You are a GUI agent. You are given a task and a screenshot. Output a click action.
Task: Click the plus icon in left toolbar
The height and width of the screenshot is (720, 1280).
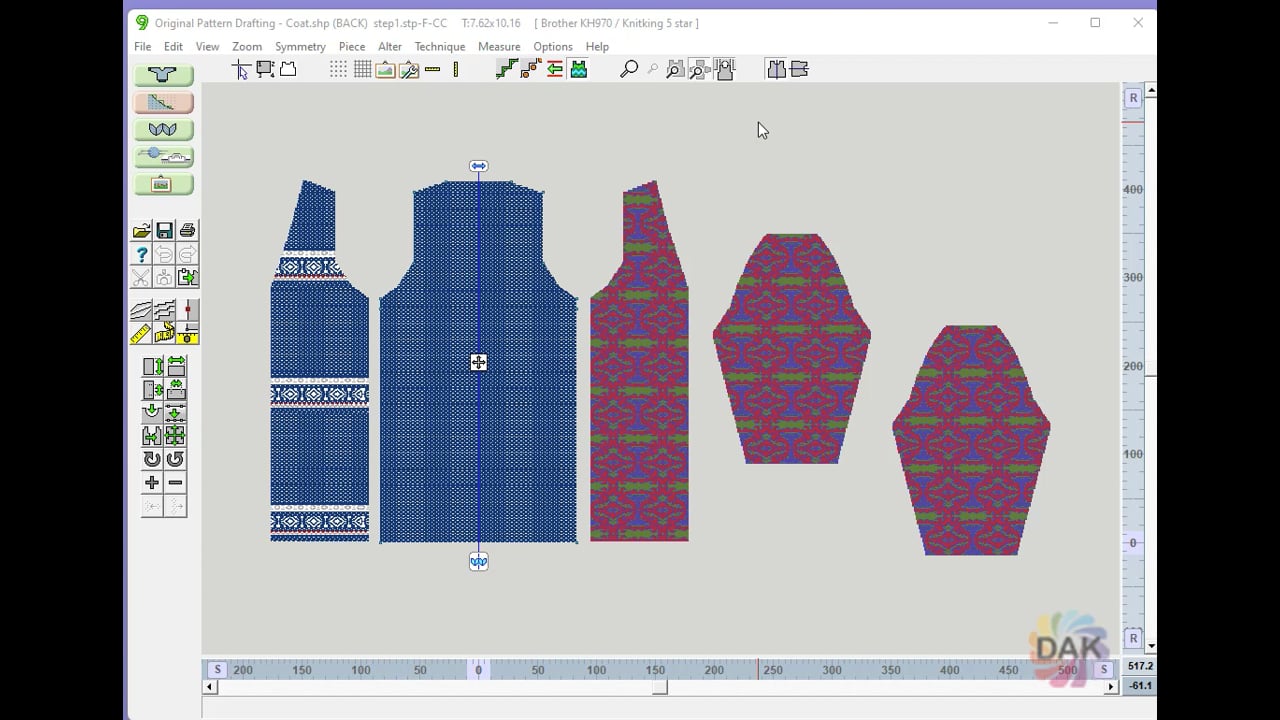(152, 483)
